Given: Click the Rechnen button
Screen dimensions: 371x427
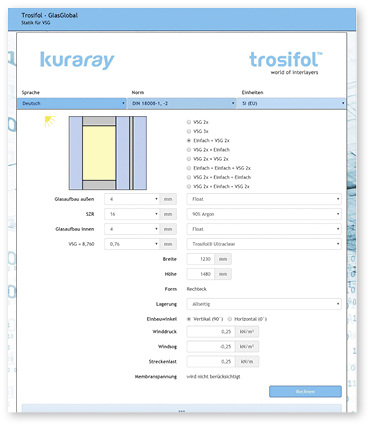Looking at the screenshot, I should tap(305, 392).
